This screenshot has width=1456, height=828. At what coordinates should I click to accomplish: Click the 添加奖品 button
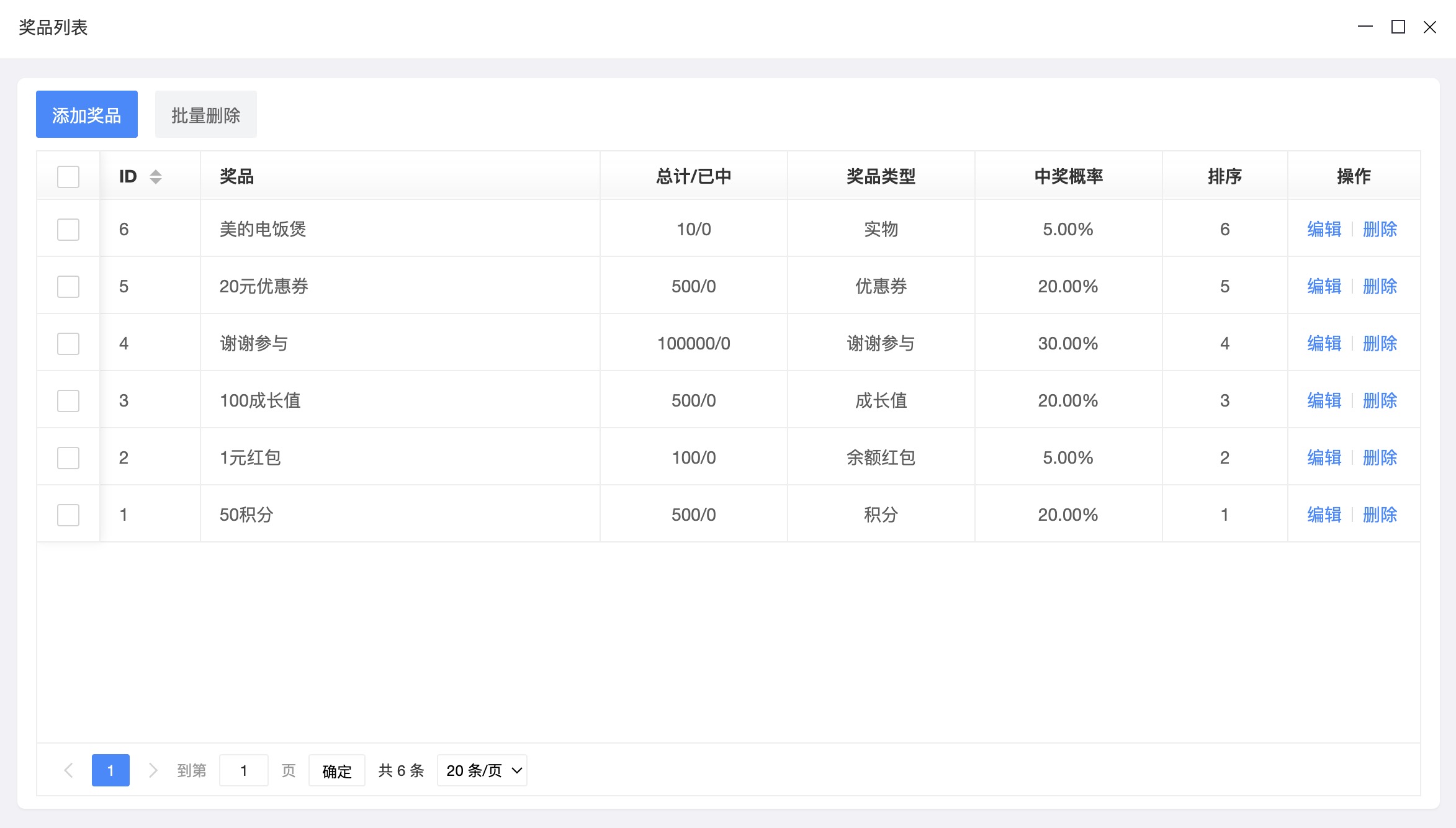87,114
